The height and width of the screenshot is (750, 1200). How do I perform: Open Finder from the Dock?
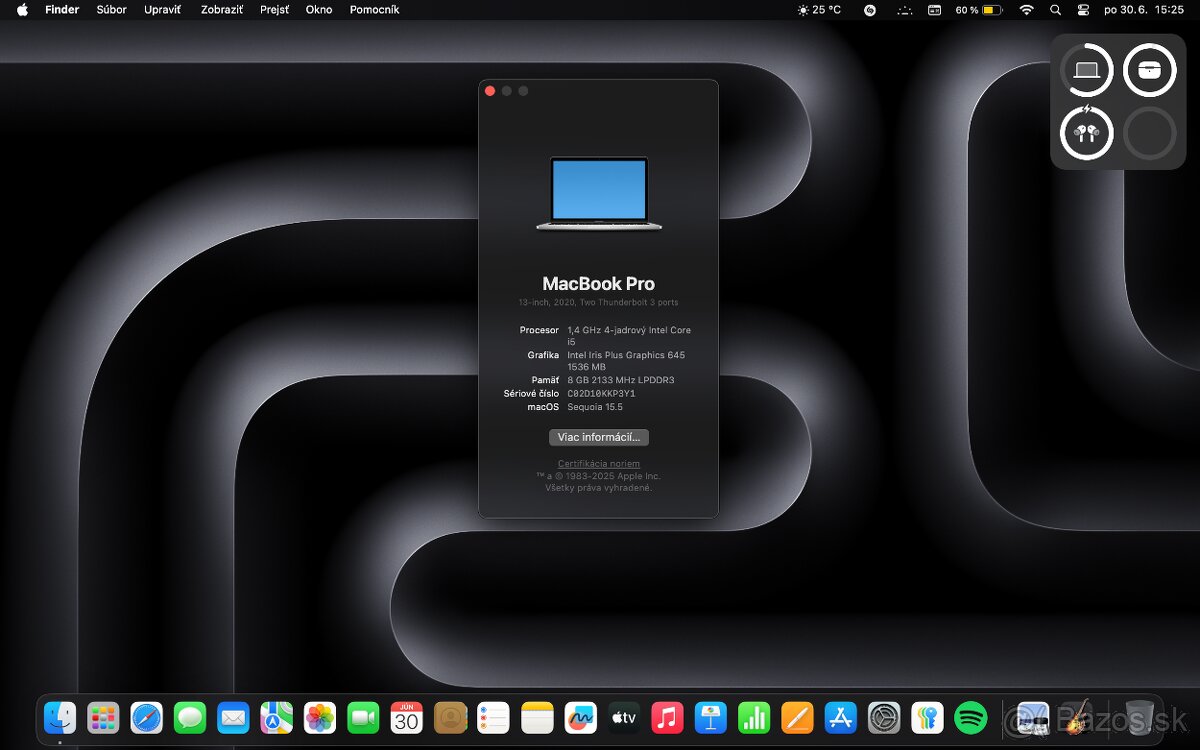[60, 717]
